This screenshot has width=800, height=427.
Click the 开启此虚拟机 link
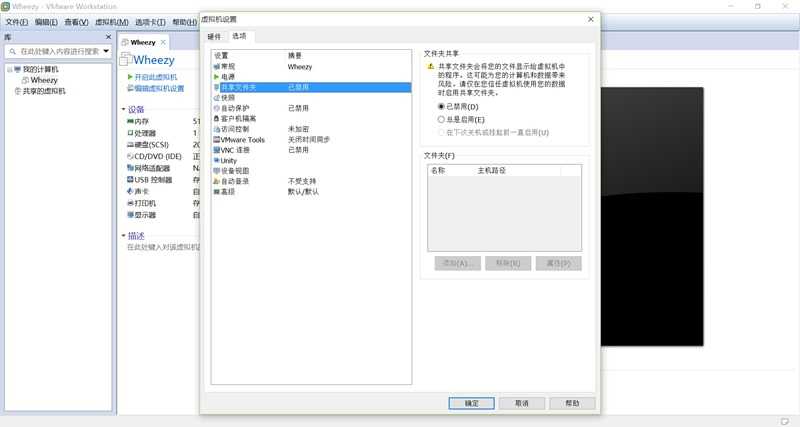coord(156,77)
